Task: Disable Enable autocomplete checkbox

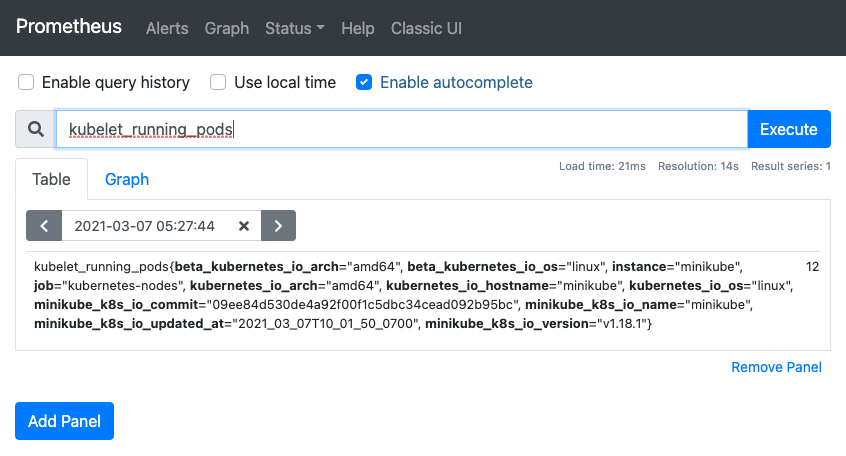Action: tap(364, 82)
